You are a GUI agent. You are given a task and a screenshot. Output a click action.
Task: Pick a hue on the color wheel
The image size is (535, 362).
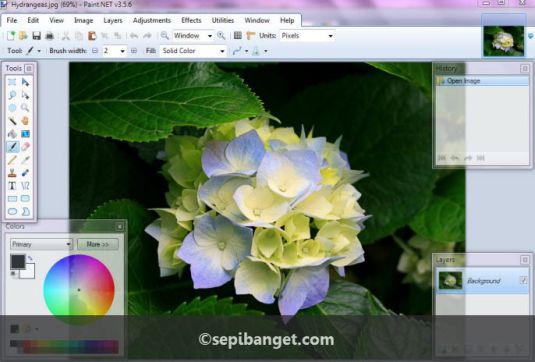(x=79, y=290)
